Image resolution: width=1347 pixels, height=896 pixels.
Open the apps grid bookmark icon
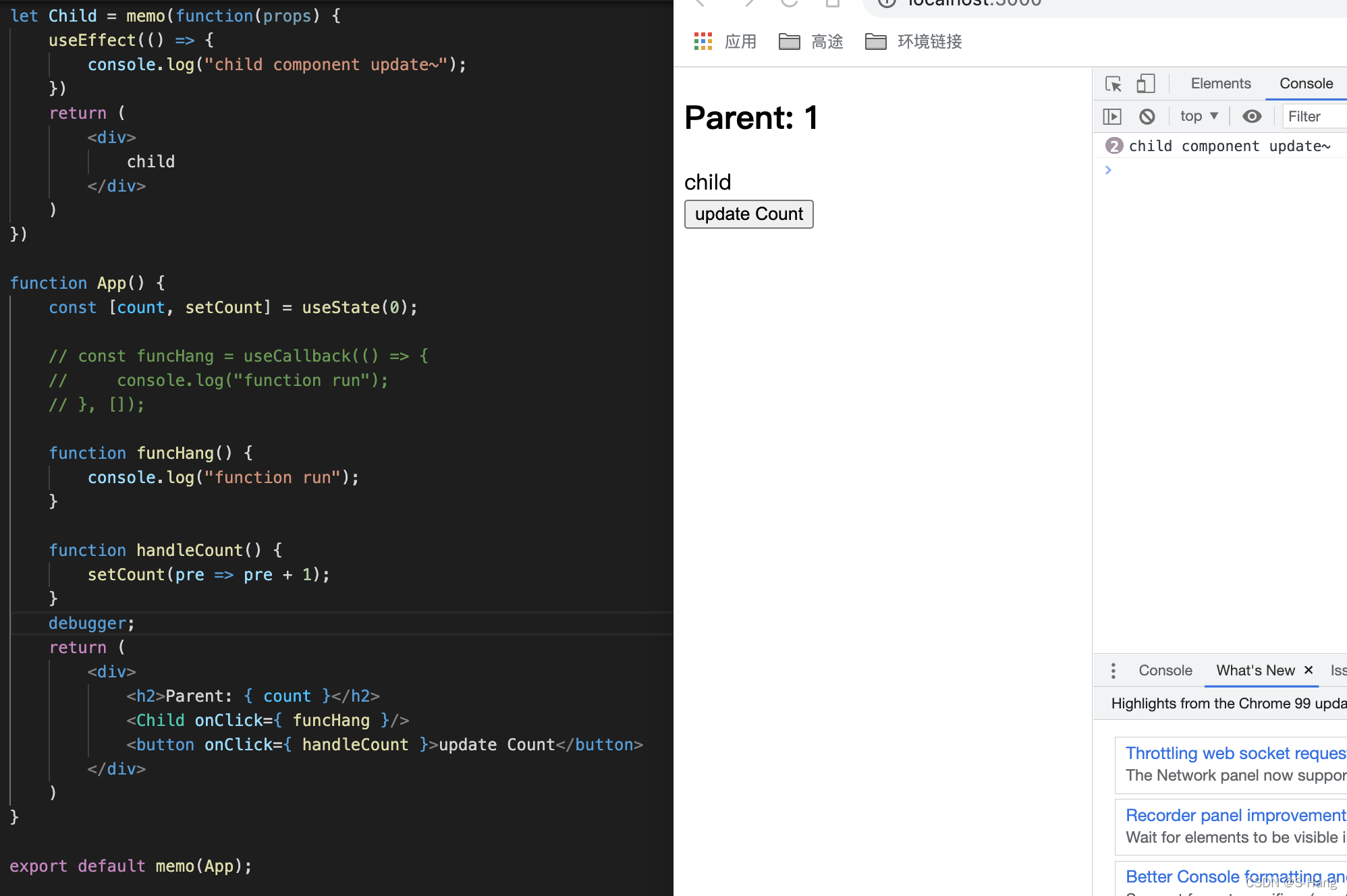tap(703, 42)
